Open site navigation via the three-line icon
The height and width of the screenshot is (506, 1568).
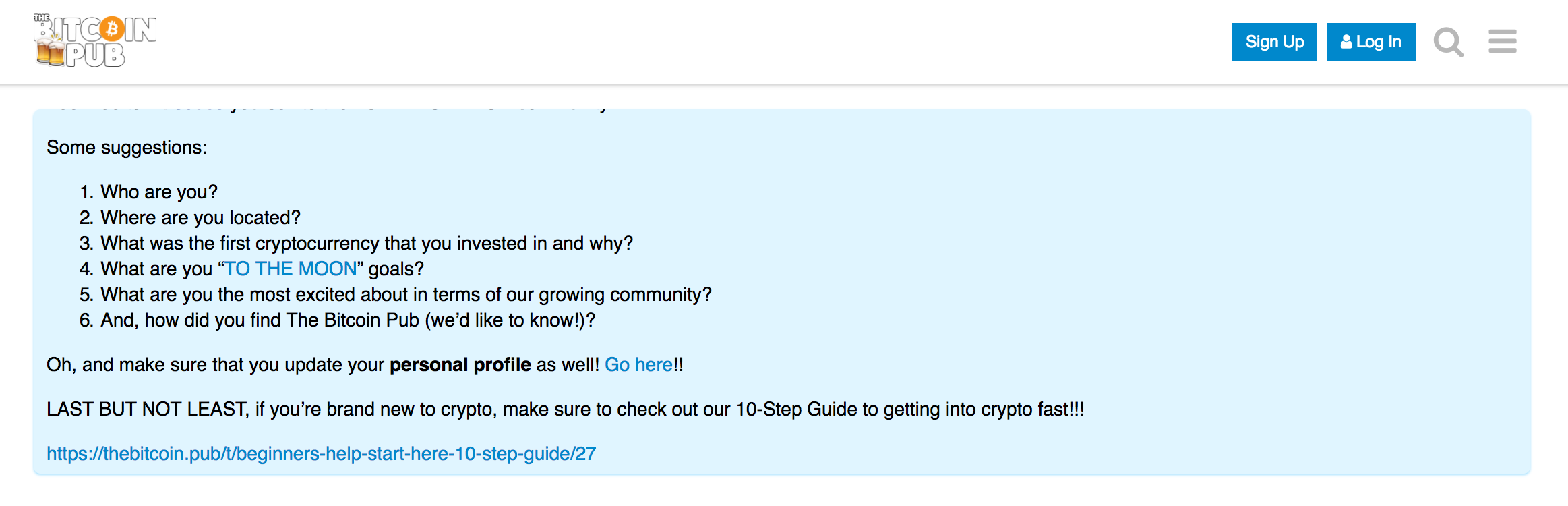(x=1502, y=42)
